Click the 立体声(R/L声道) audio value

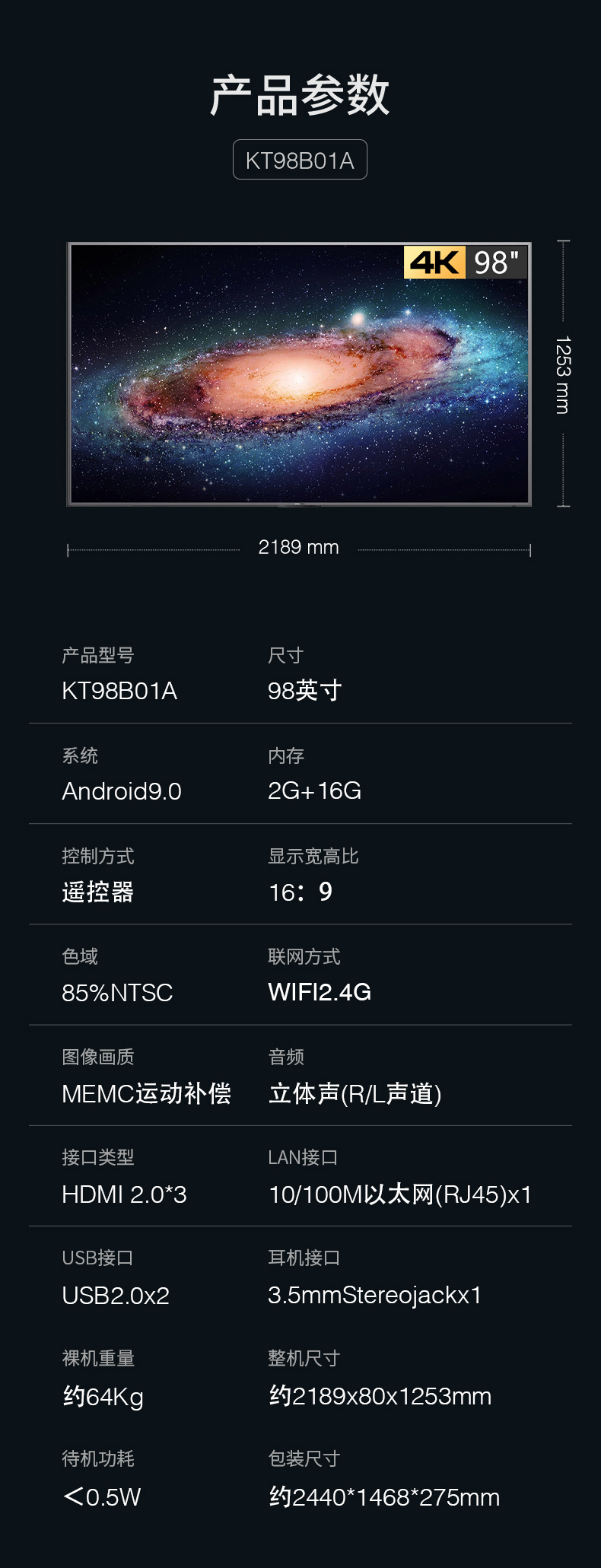pyautogui.click(x=355, y=1093)
